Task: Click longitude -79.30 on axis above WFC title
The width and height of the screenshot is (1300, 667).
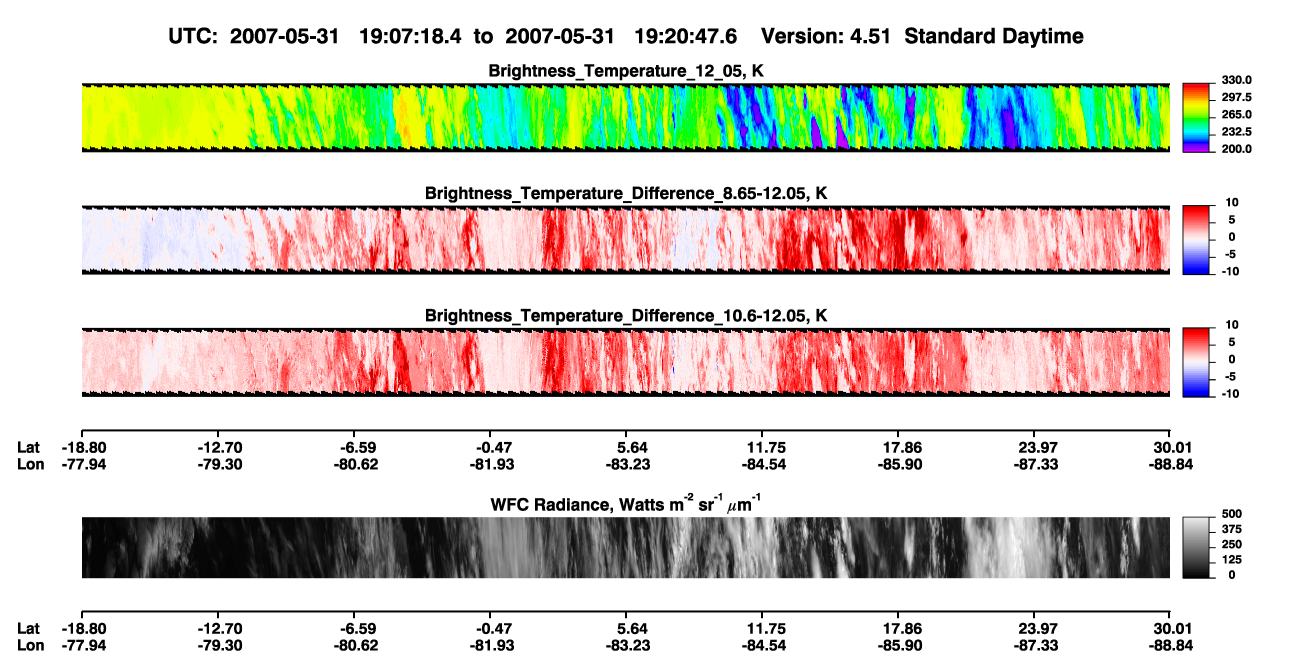Action: [x=218, y=464]
